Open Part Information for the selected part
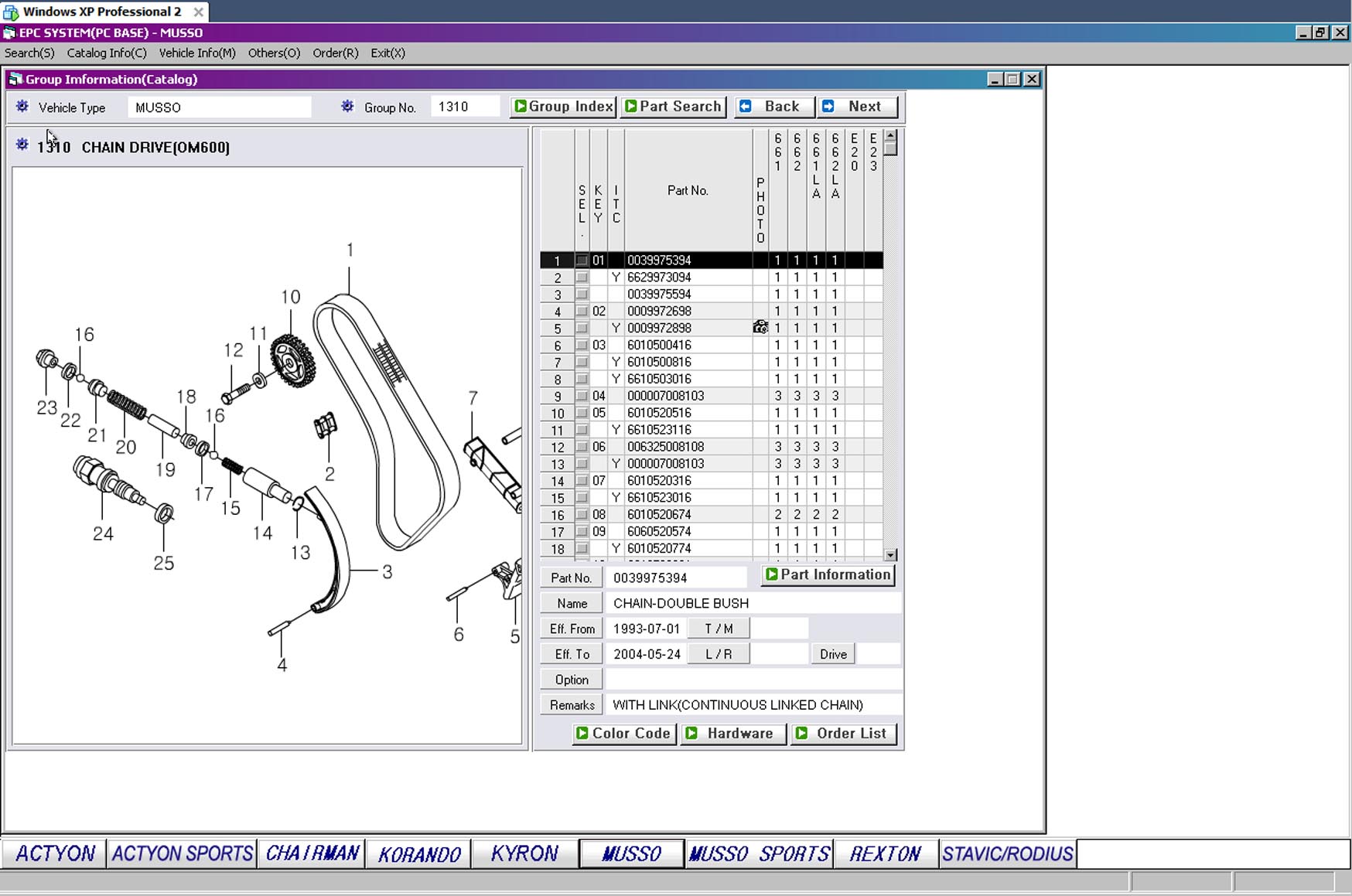Screen dimensions: 1352x896 pos(828,575)
